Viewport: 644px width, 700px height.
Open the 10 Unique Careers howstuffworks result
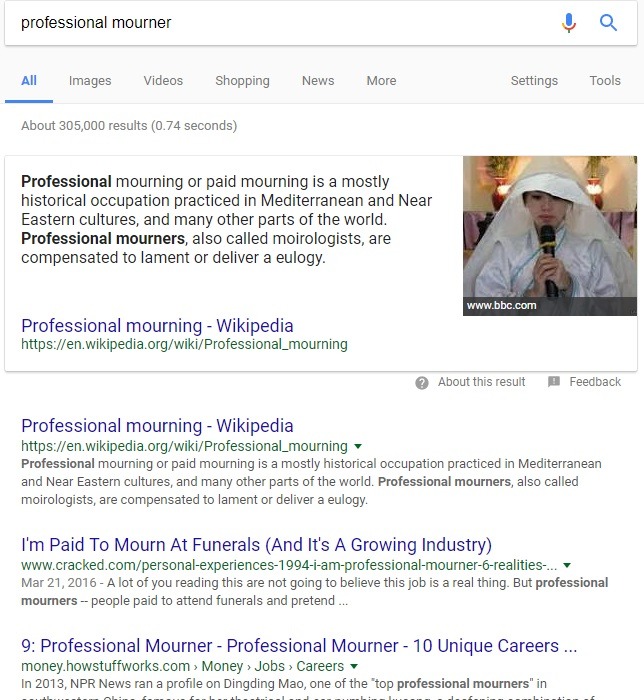[299, 646]
